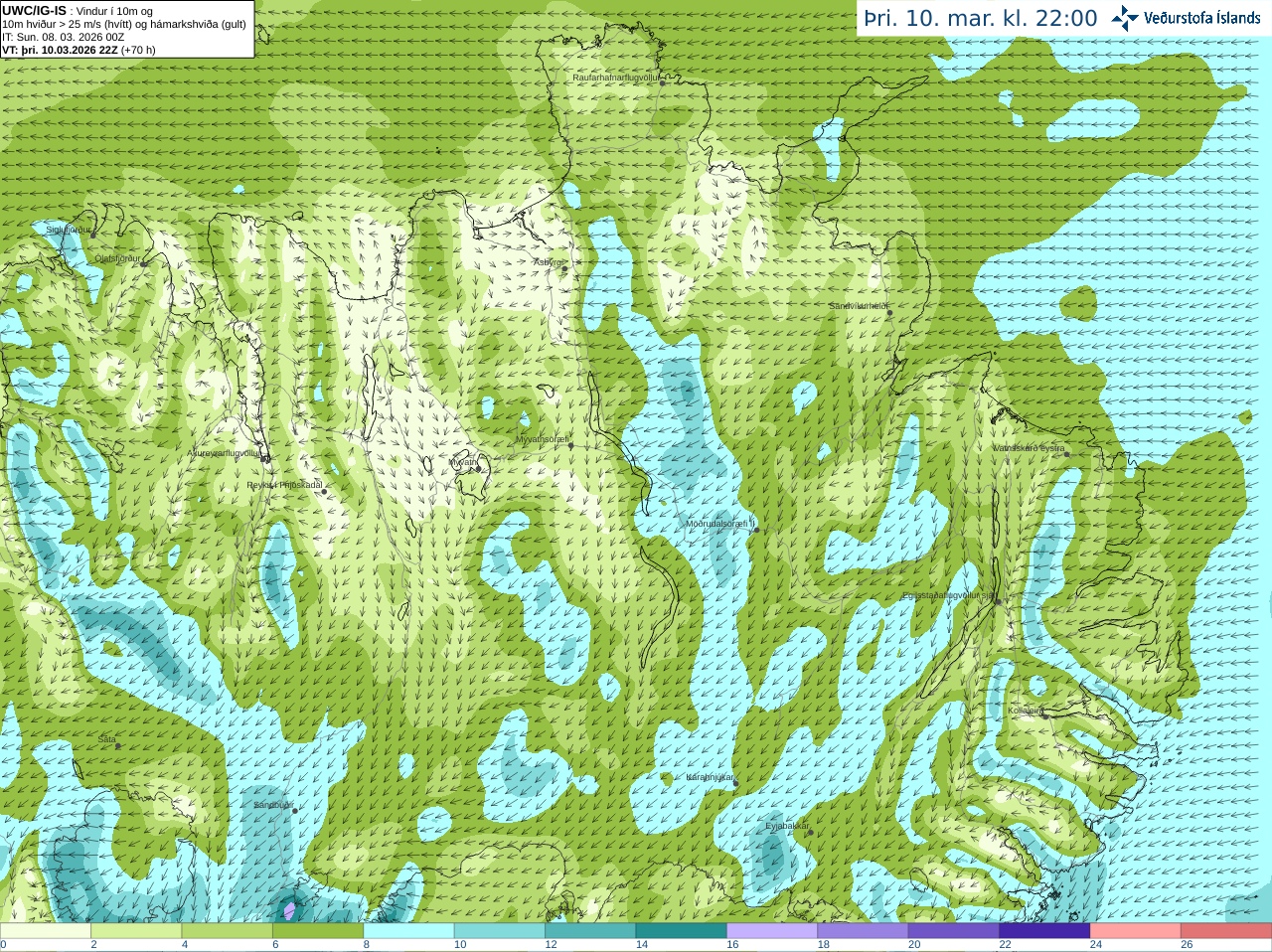Select the Ólafsfjörður station label
This screenshot has width=1272, height=952.
coord(117,258)
